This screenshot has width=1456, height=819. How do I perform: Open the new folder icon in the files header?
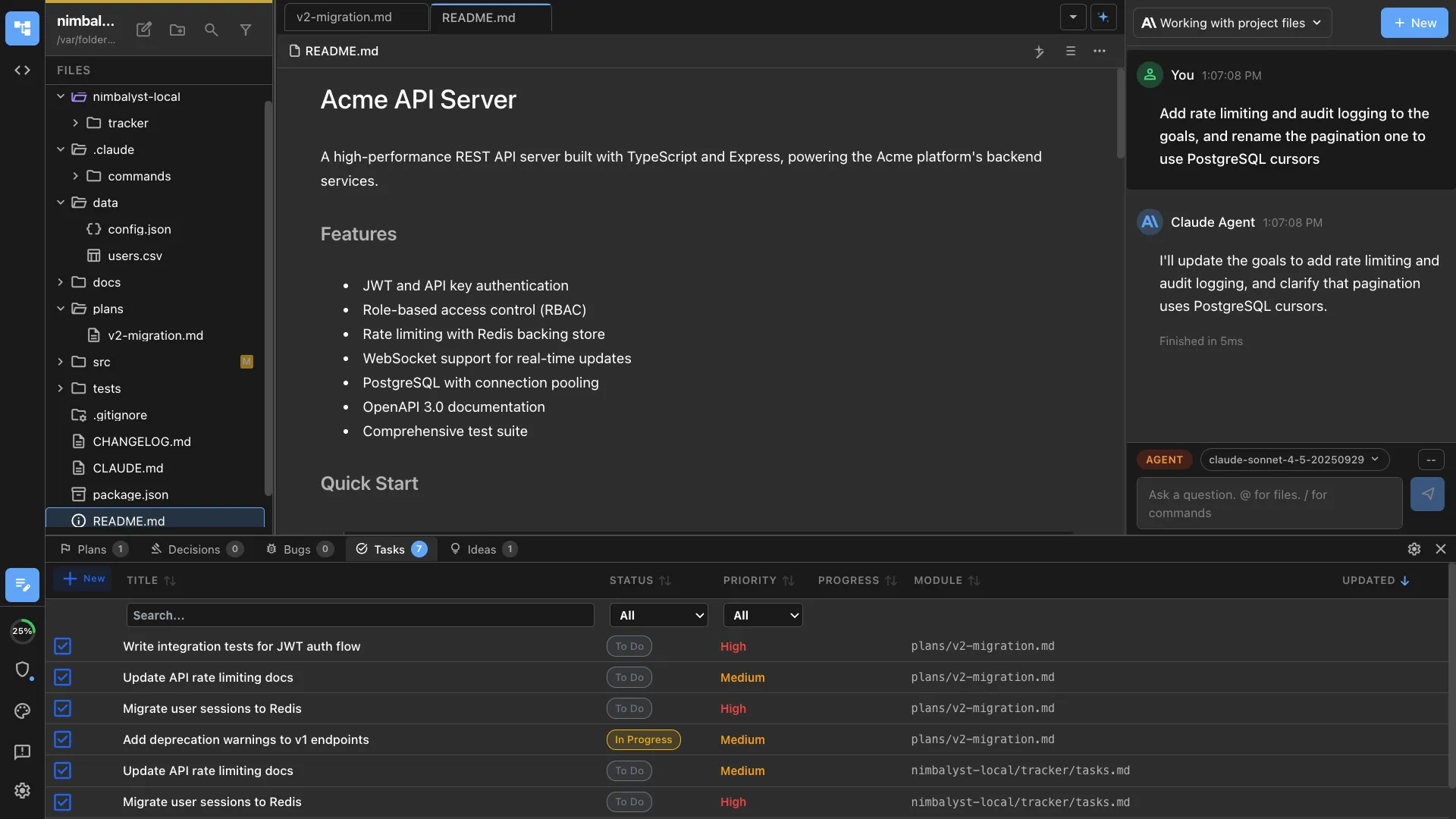coord(177,30)
